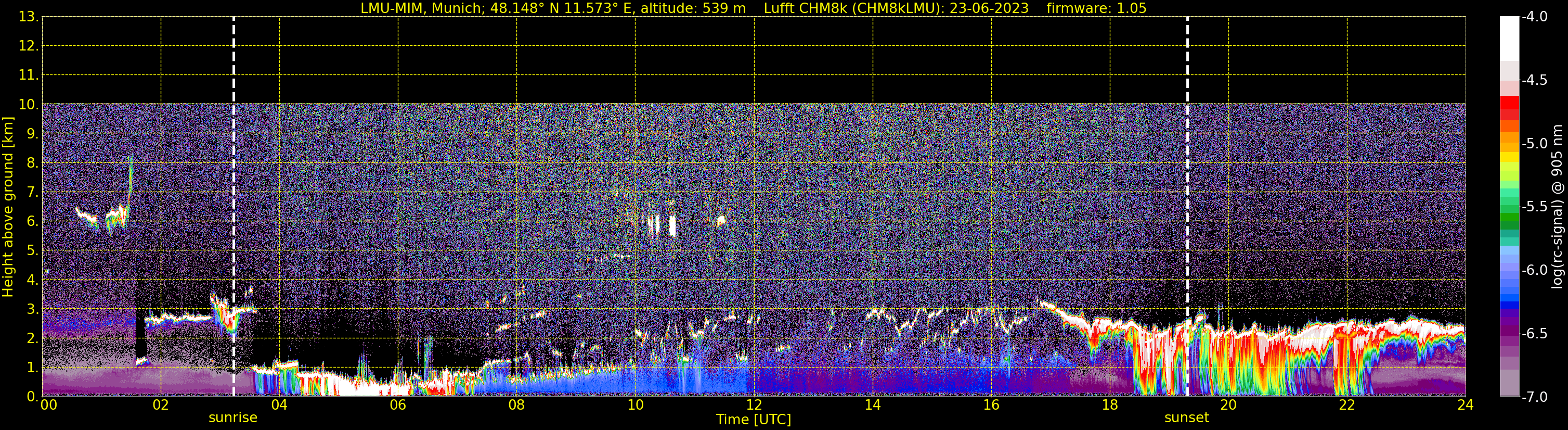Click the '4.' tick on the height axis
Viewport: 1568px width, 430px height.
[33, 280]
